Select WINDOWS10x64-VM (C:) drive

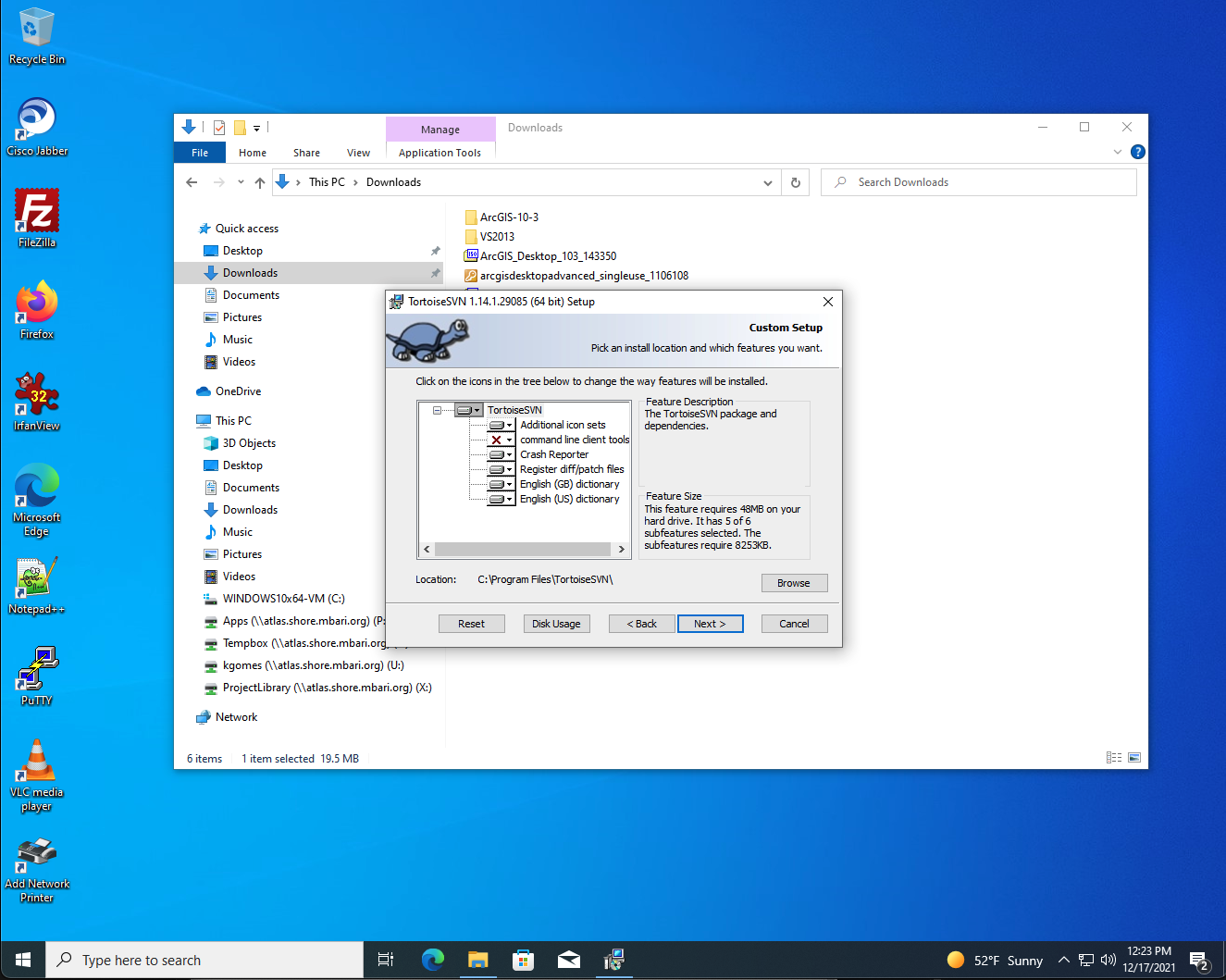pyautogui.click(x=284, y=599)
